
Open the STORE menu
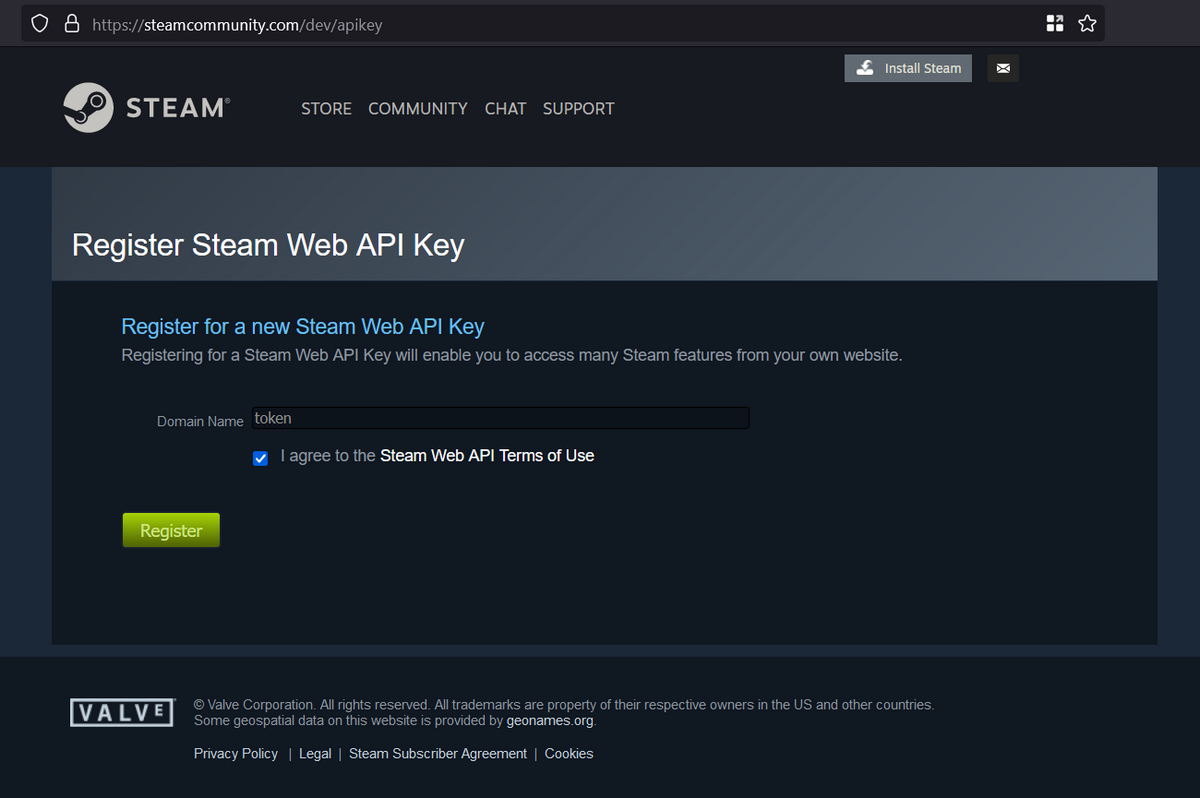tap(326, 108)
